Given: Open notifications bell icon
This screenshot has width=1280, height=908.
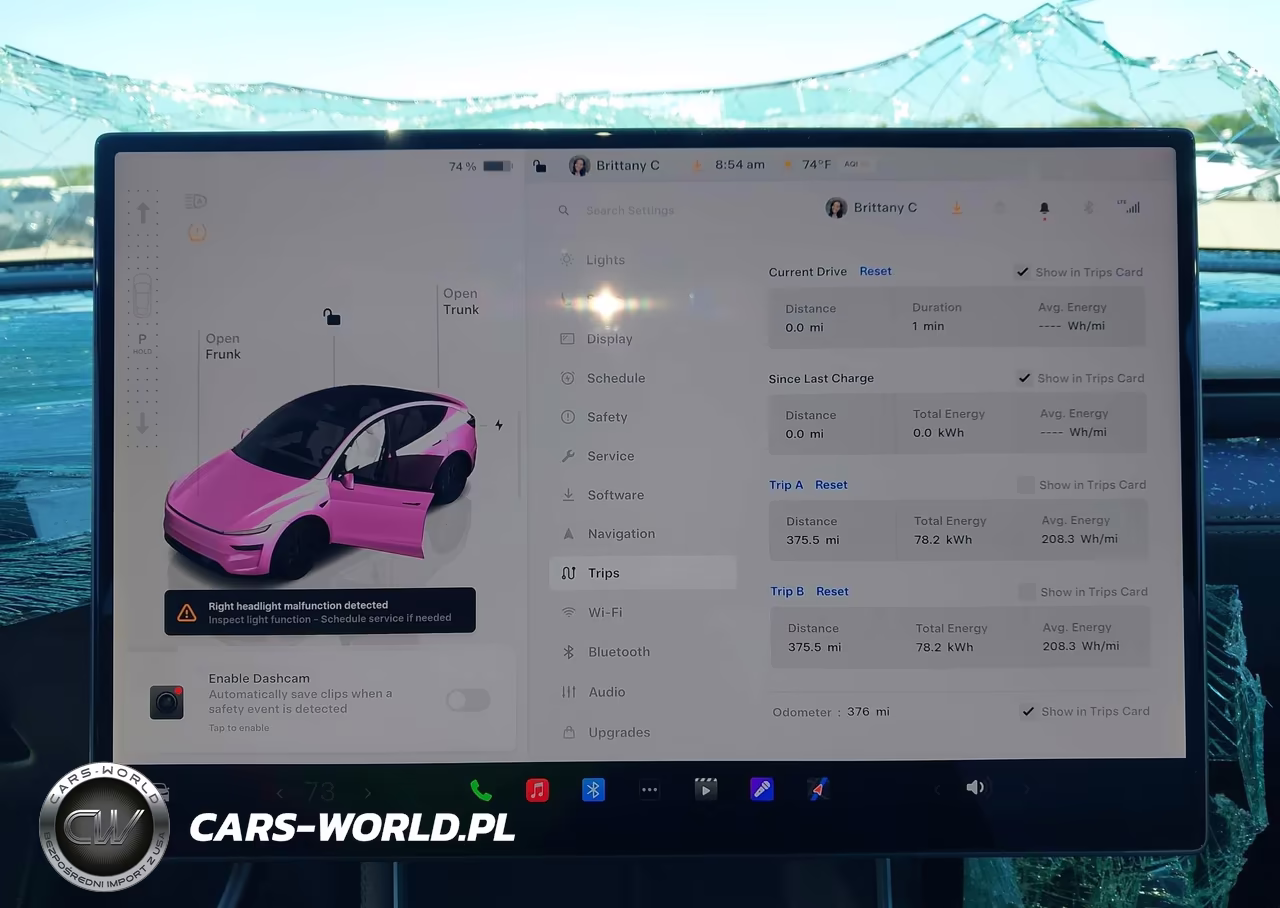Looking at the screenshot, I should [x=1044, y=209].
